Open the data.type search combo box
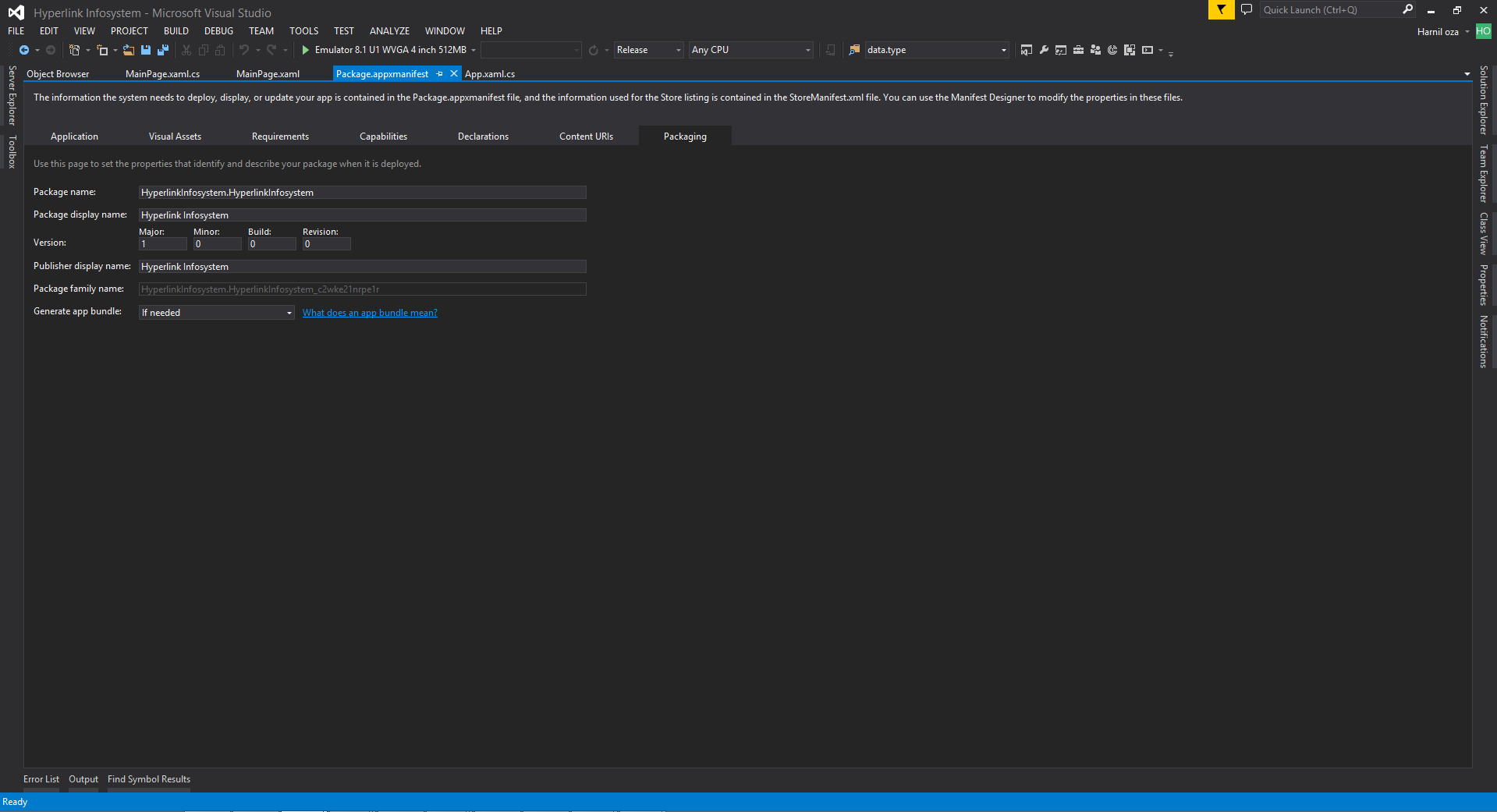This screenshot has width=1497, height=812. (936, 50)
